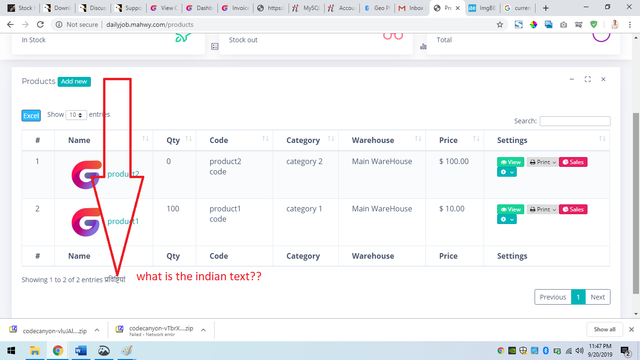
Task: Open a new browser tab
Action: pos(545,8)
